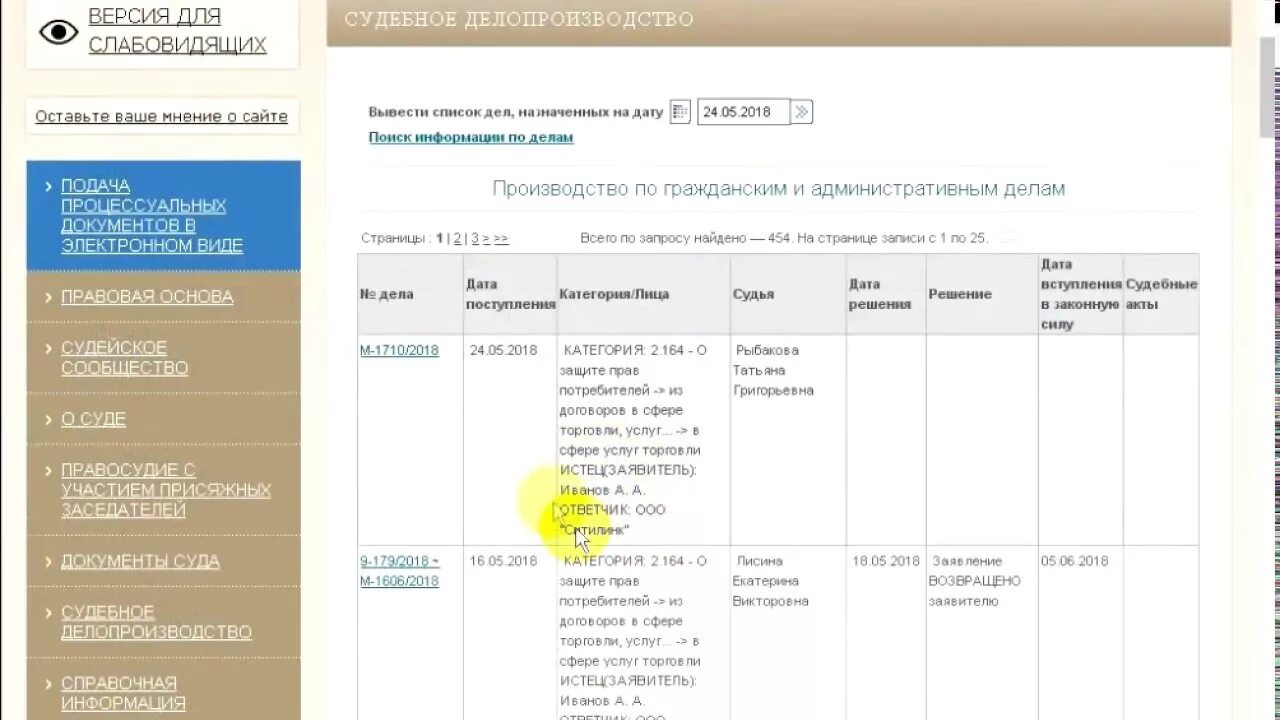Viewport: 1280px width, 720px height.
Task: Select 'Правовая основа' menu item
Action: click(163, 297)
